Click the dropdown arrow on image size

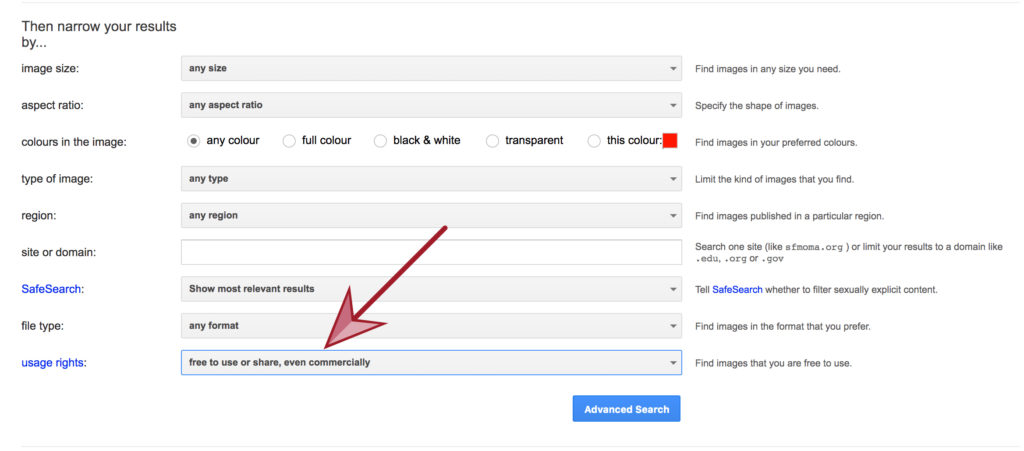point(673,68)
